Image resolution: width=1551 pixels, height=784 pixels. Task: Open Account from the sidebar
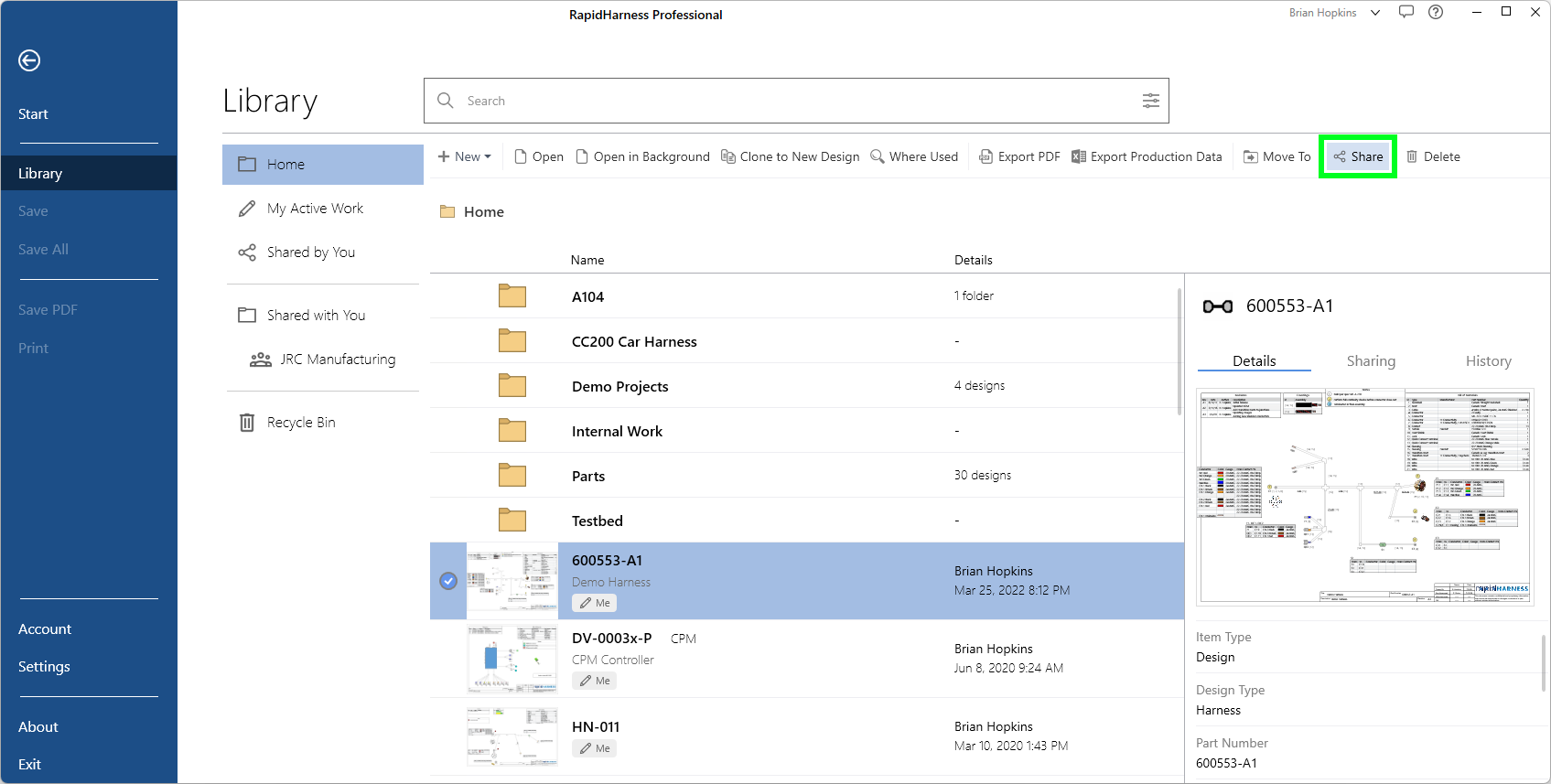point(45,629)
